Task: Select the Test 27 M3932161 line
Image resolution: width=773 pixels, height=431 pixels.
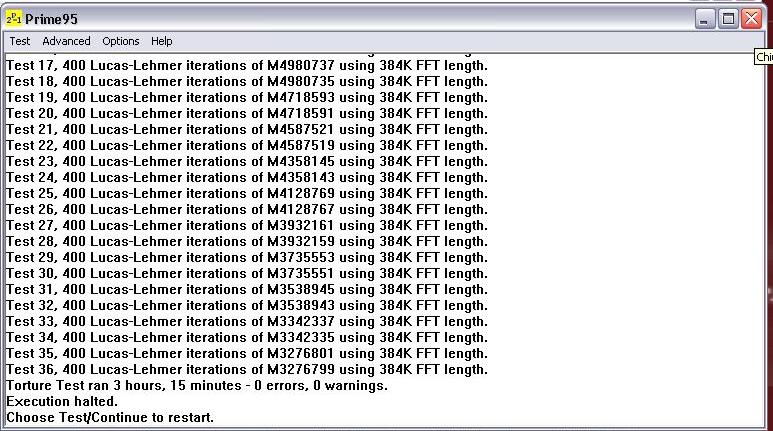Action: point(246,225)
